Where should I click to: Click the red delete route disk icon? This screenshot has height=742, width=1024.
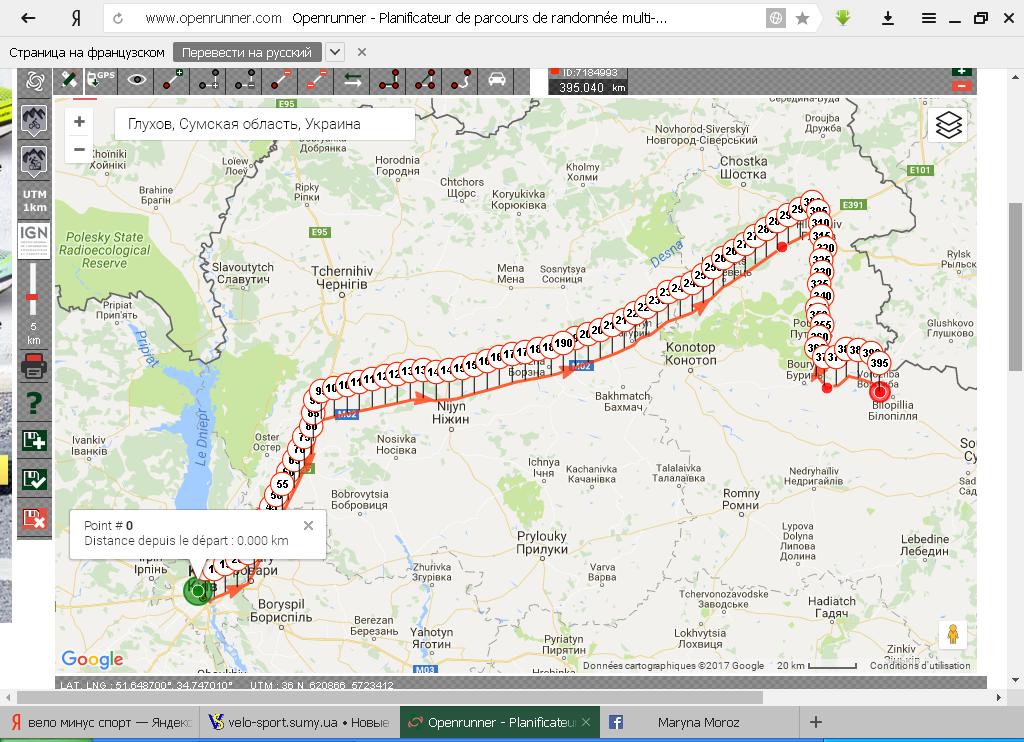click(35, 518)
